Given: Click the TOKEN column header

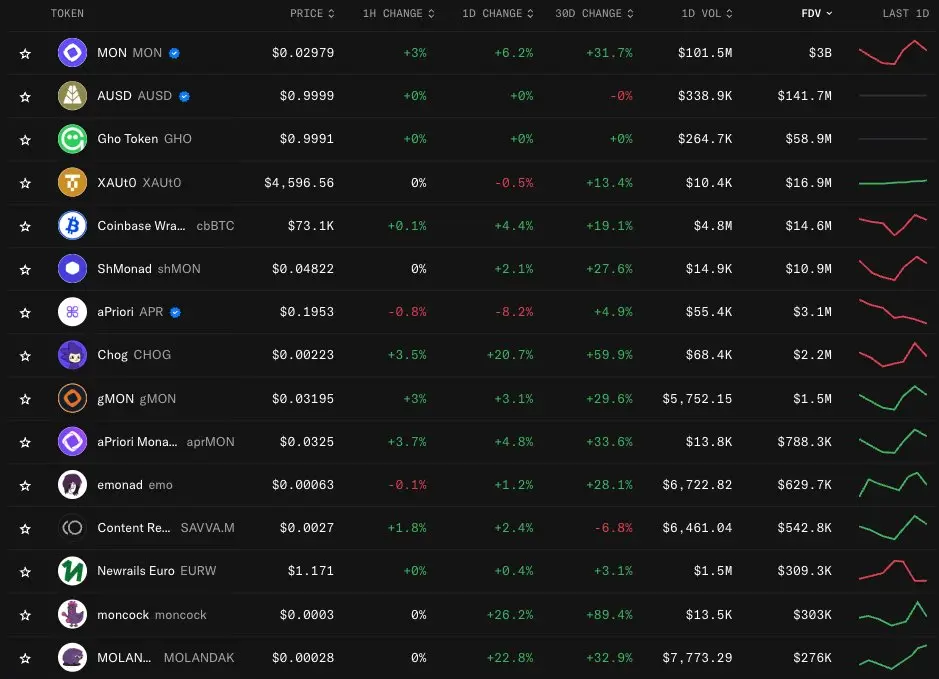Looking at the screenshot, I should (67, 13).
